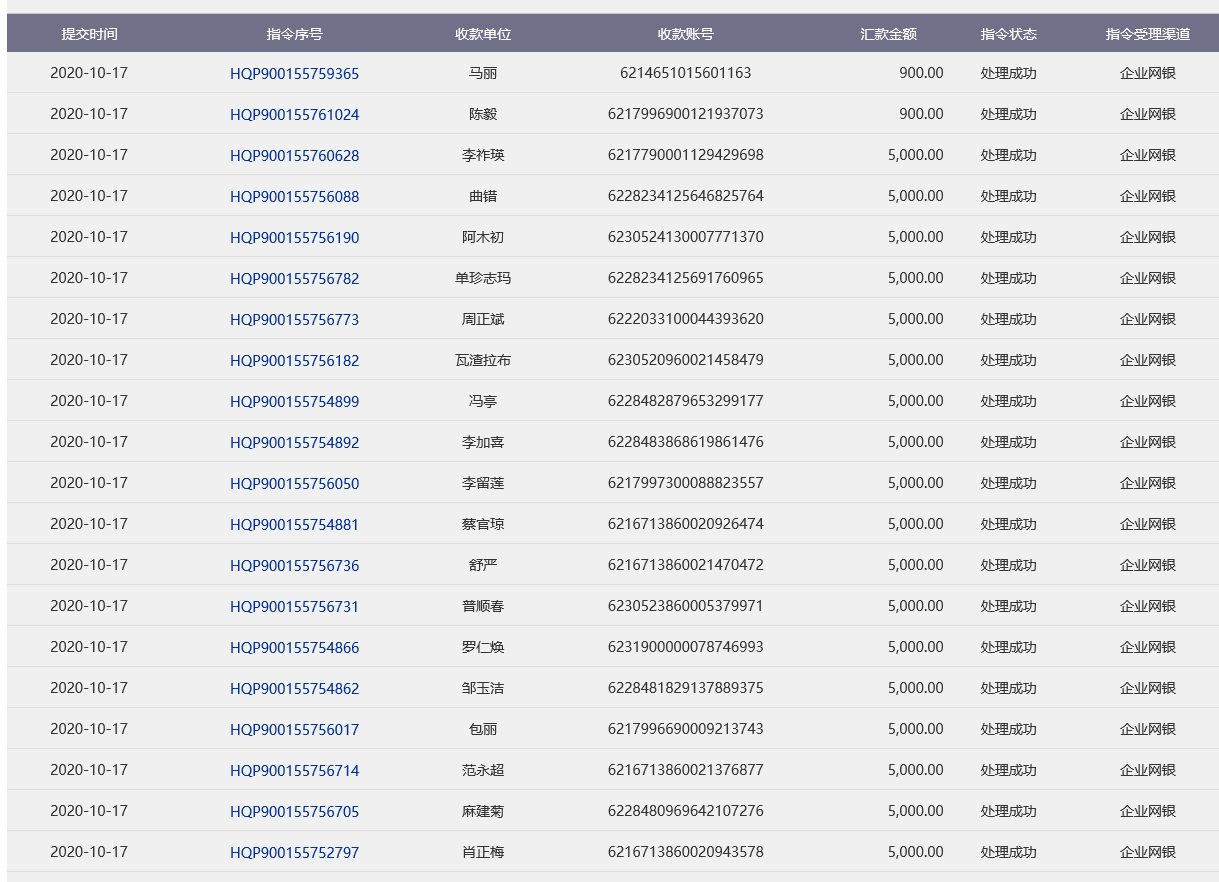This screenshot has width=1219, height=882.
Task: Click instruction number HQP900155752797
Action: [x=294, y=853]
